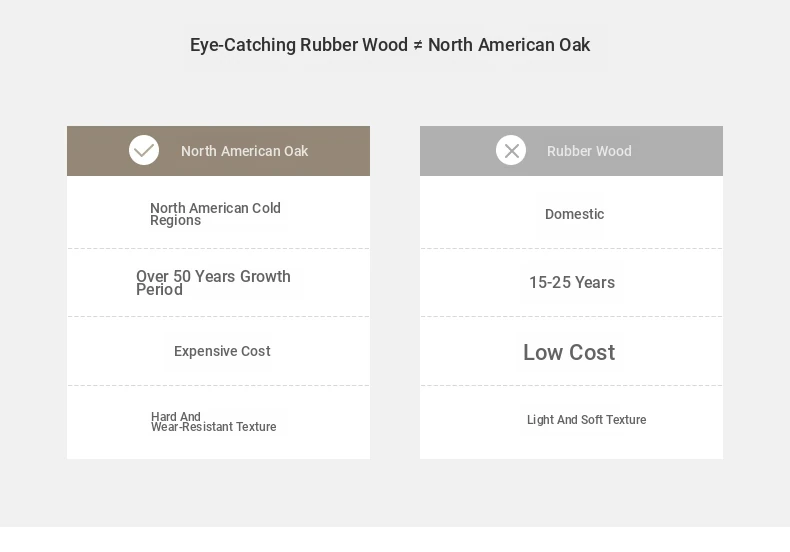Select the North American Oak header label
The image size is (790, 552).
click(x=244, y=151)
